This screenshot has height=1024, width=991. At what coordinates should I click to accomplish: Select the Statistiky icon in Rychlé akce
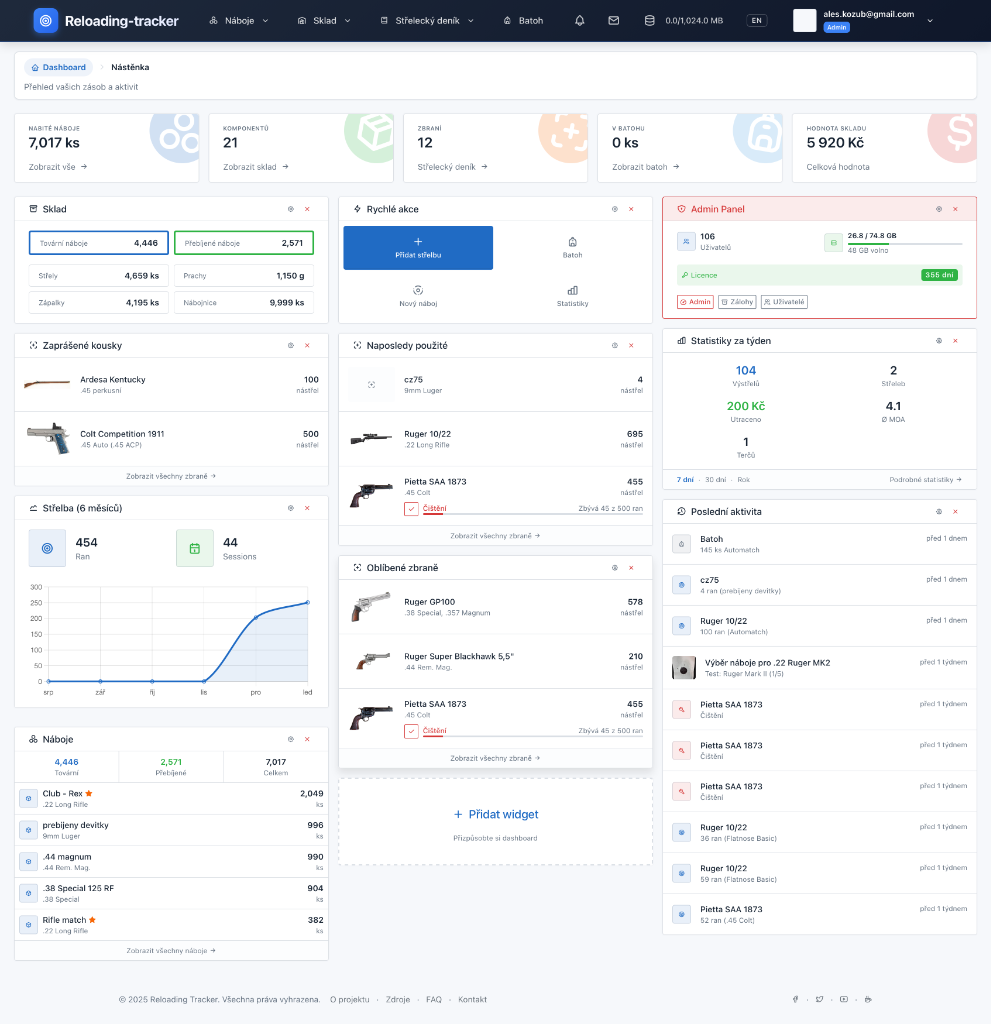pyautogui.click(x=572, y=290)
